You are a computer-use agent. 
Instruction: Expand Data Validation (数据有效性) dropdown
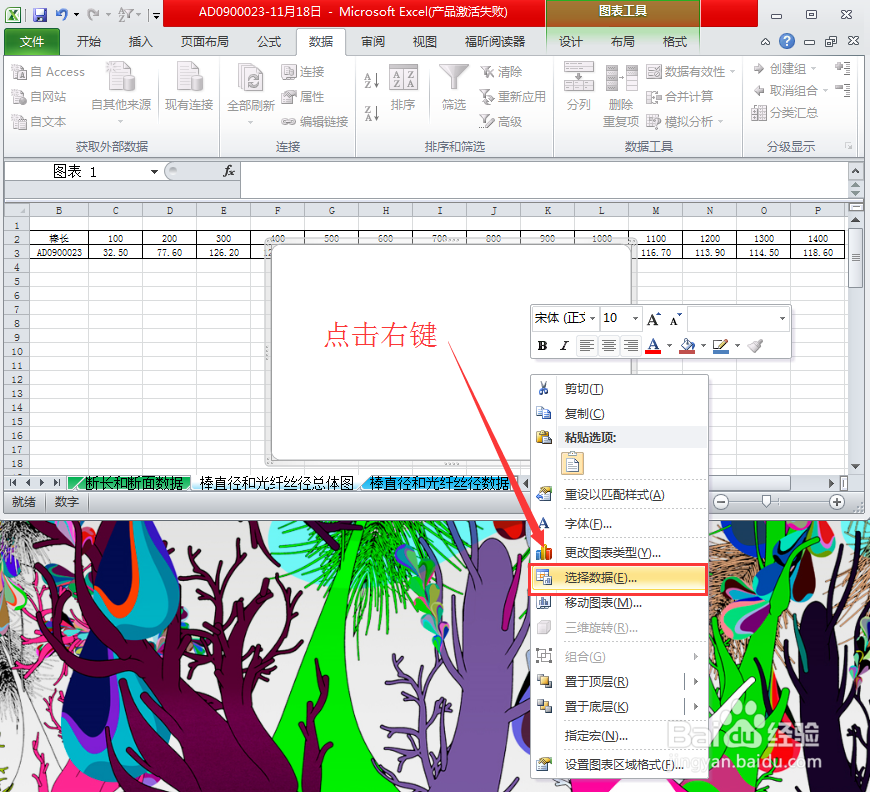point(732,72)
